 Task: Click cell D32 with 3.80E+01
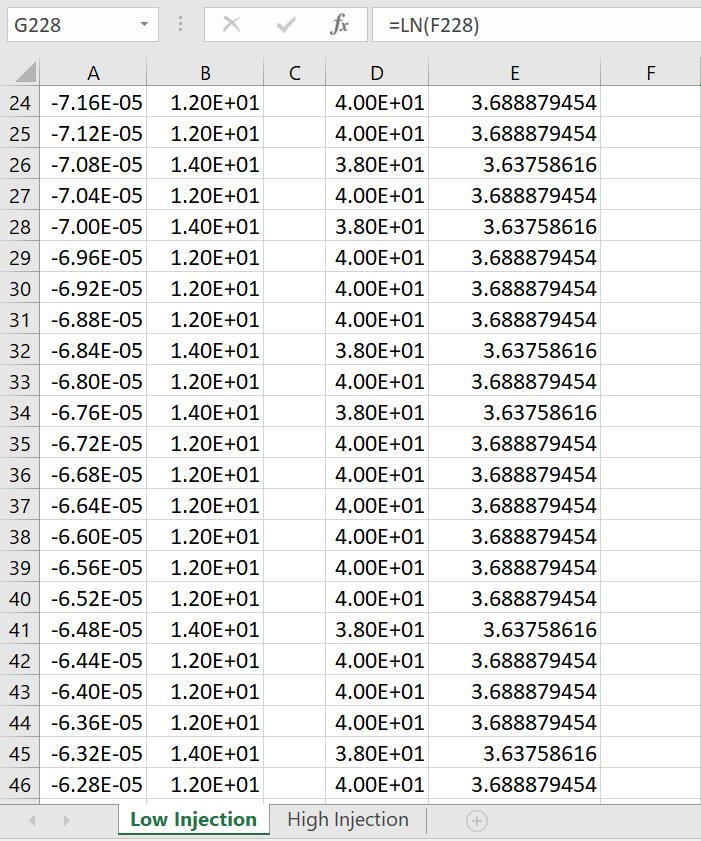pyautogui.click(x=377, y=351)
